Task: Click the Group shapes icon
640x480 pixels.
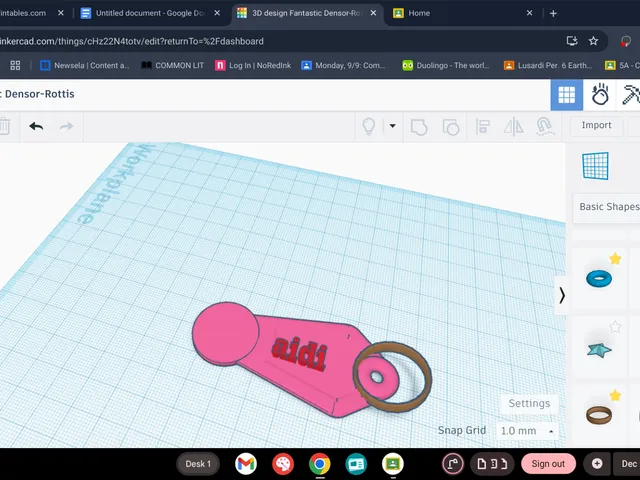Action: pyautogui.click(x=419, y=127)
